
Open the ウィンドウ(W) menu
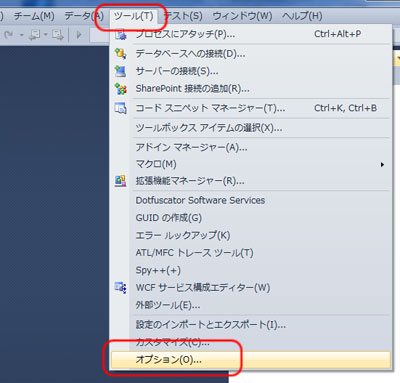(242, 16)
